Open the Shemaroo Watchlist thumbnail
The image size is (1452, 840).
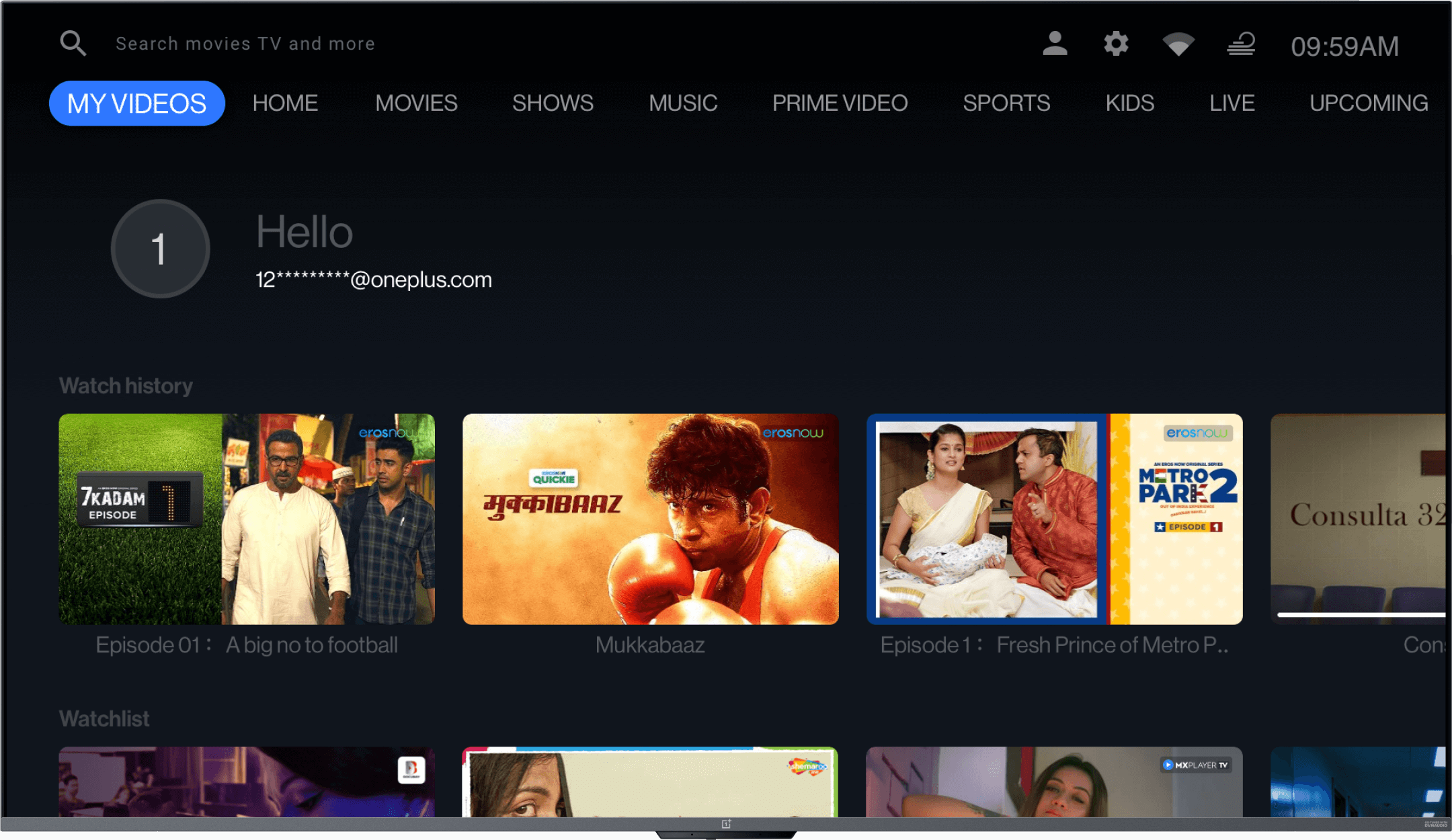point(651,782)
